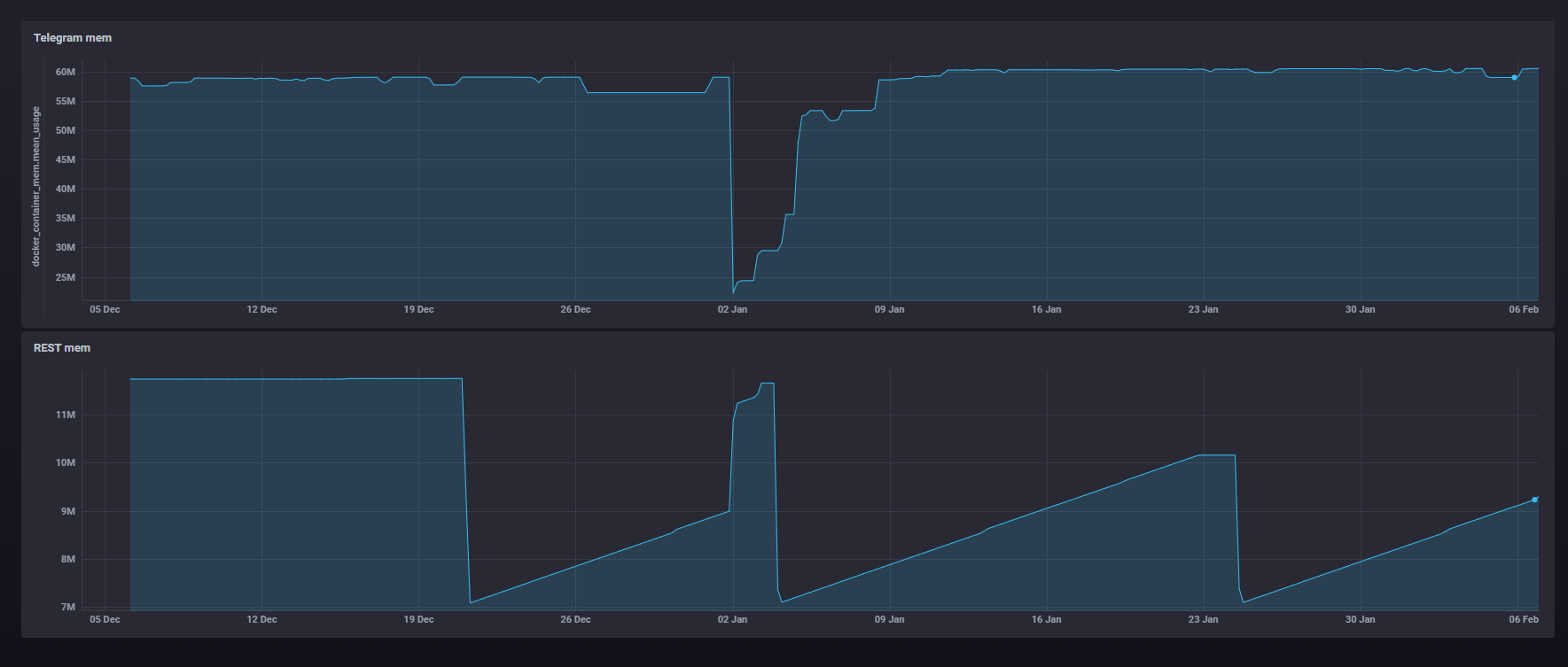Select the highlighted data point on Telegram mem line
Screen dimensions: 1568x667
[x=1514, y=78]
